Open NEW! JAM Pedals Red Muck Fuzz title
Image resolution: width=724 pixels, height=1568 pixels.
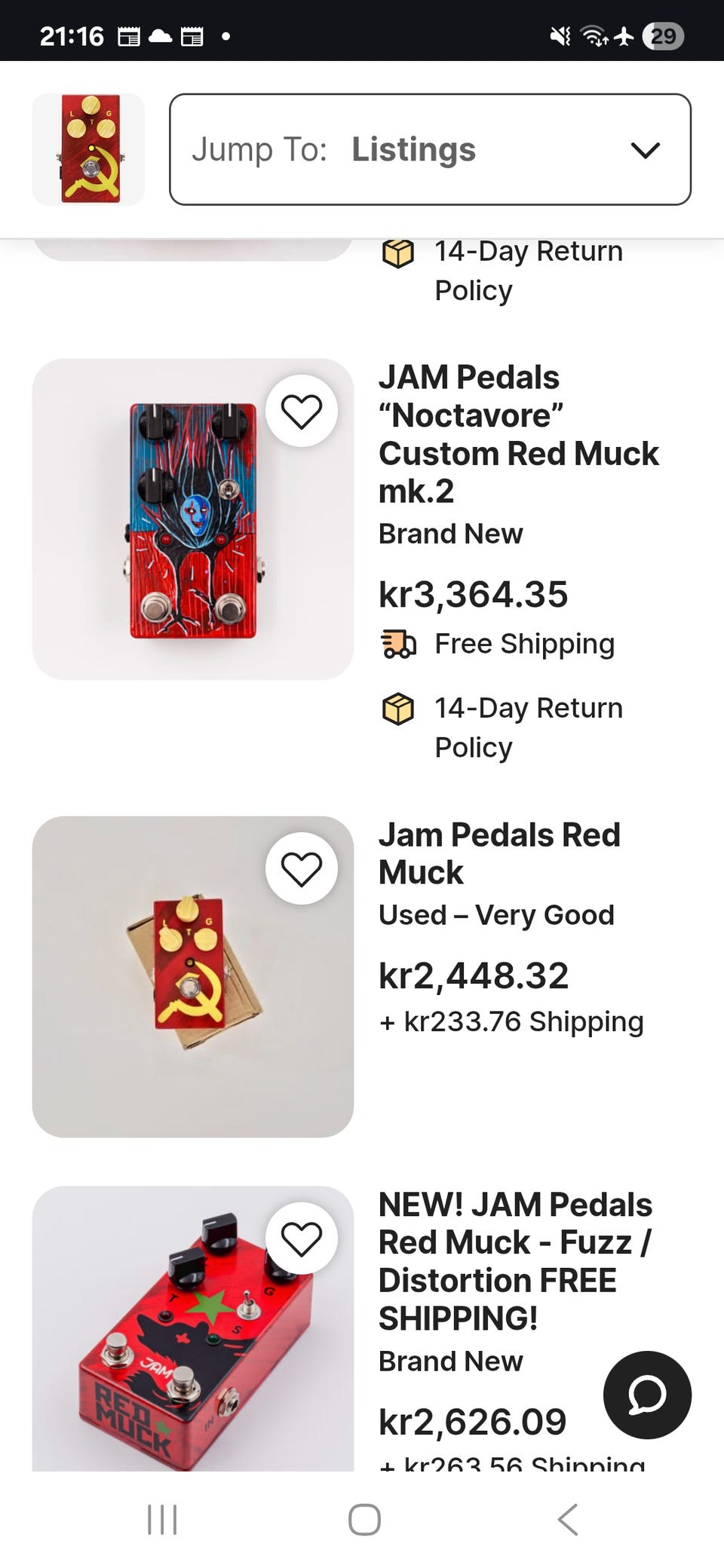(516, 1261)
